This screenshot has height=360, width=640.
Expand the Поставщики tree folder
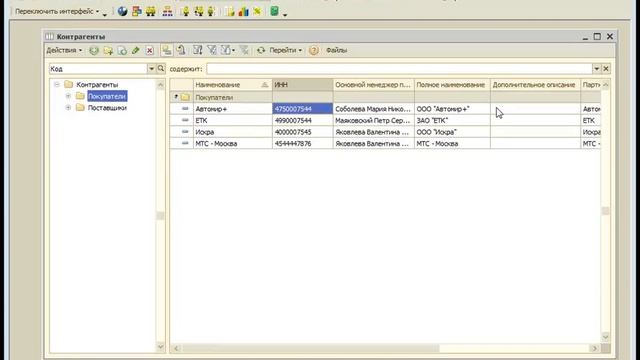(68, 107)
